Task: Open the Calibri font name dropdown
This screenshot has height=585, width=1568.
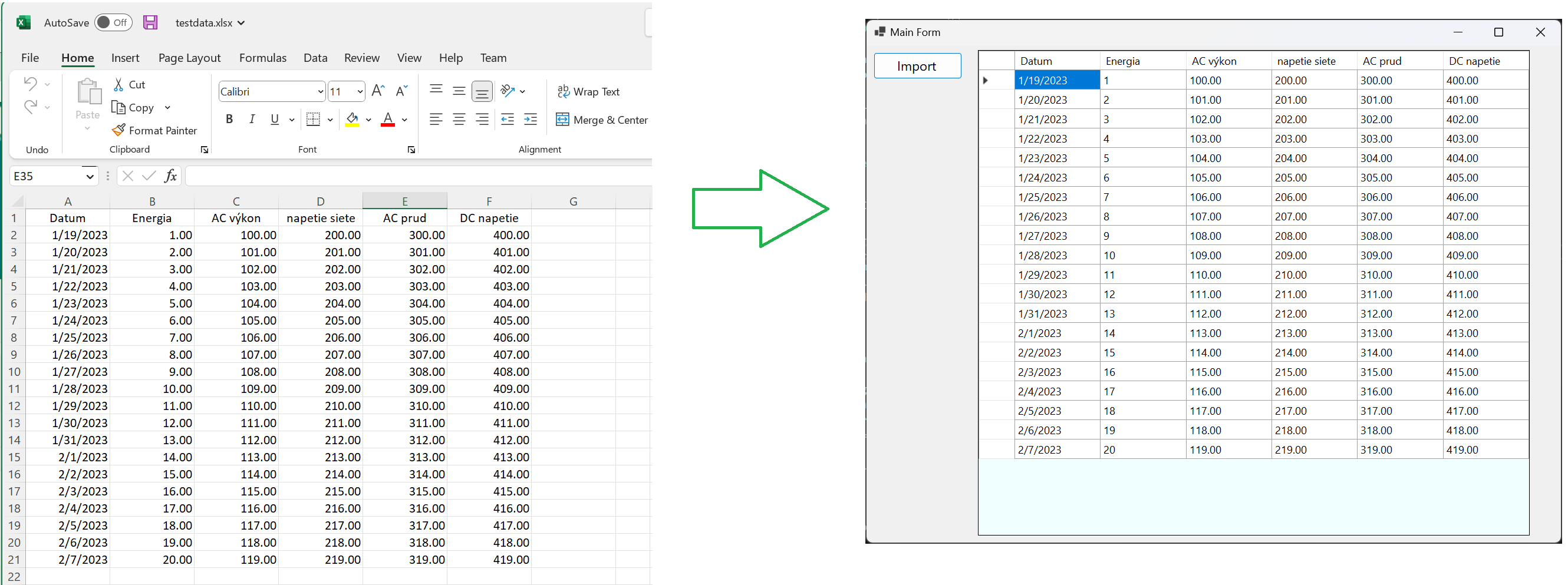Action: coord(321,92)
